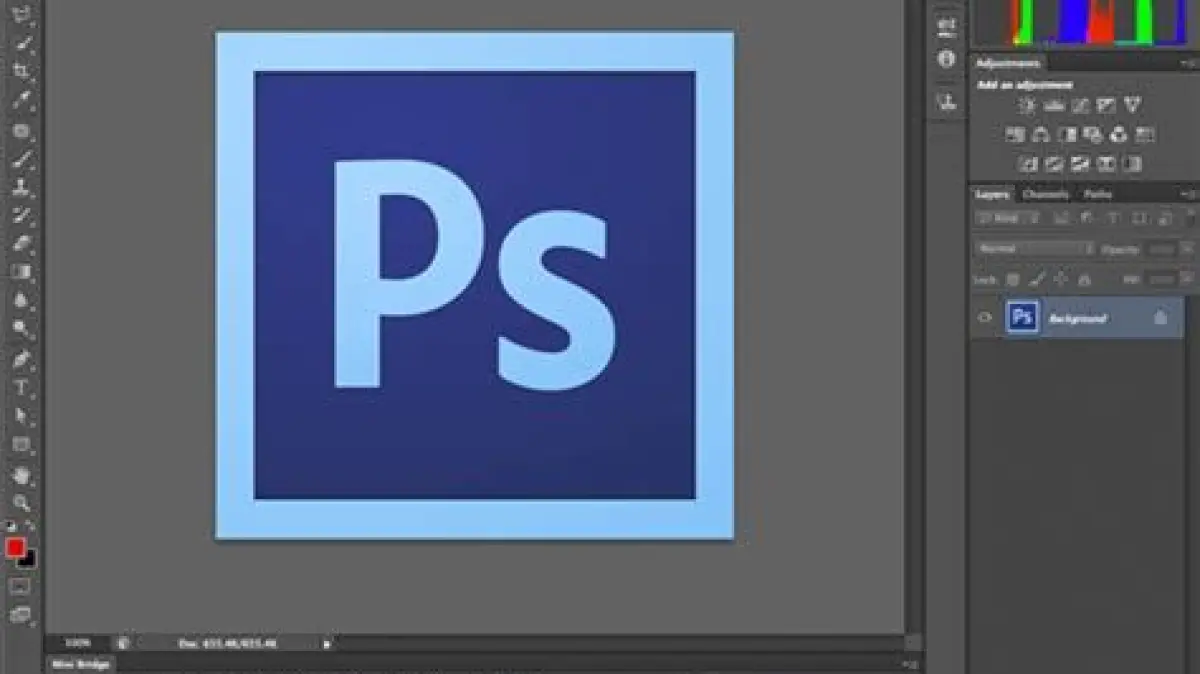Toggle lock transparent pixels in Layers panel
The height and width of the screenshot is (674, 1200).
pos(1012,280)
